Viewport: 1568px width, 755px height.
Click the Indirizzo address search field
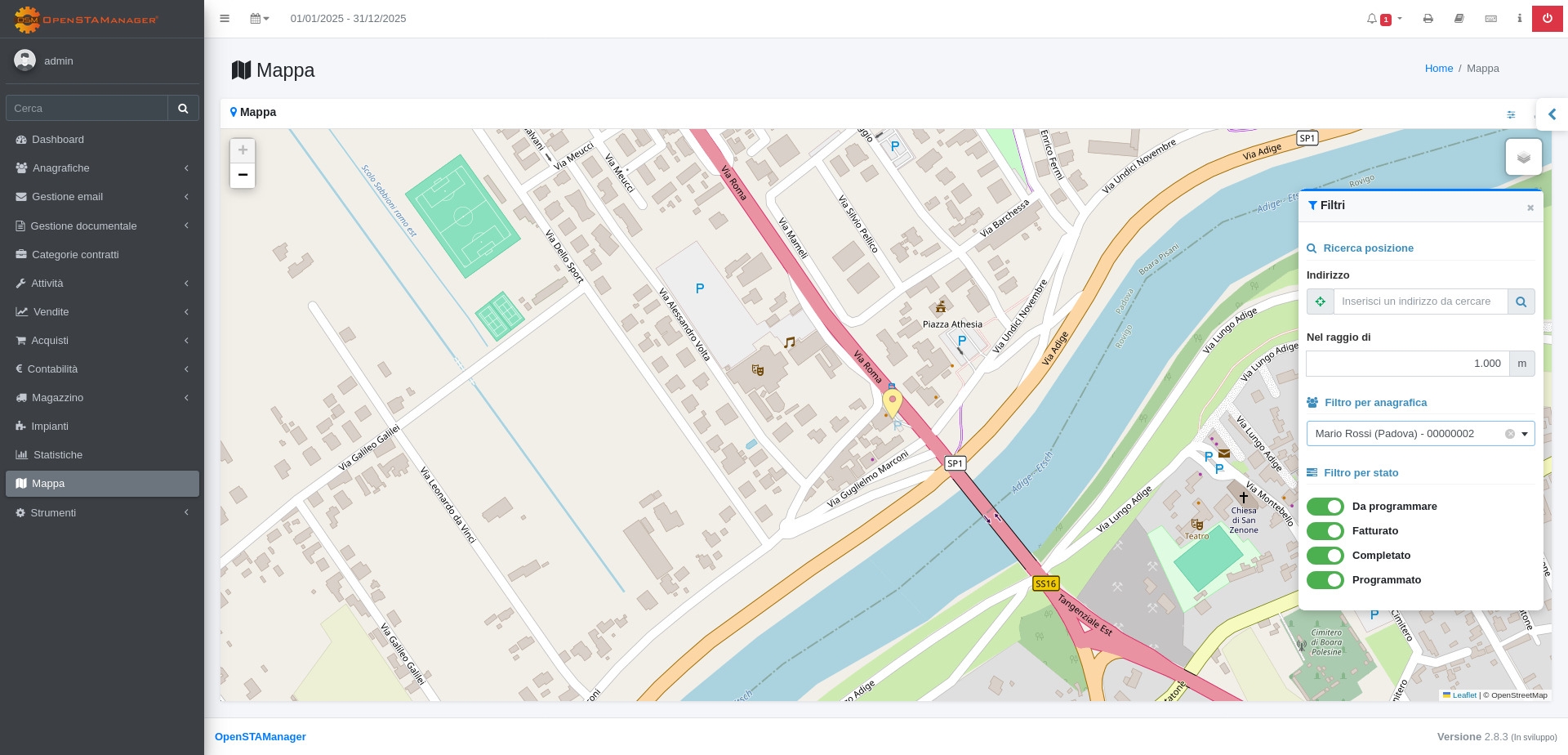pos(1420,302)
